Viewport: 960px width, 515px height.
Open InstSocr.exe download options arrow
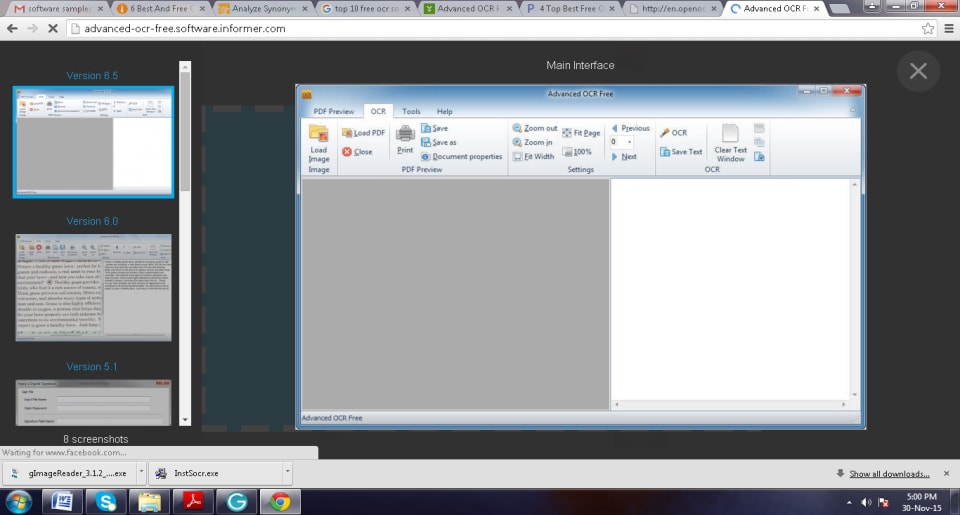(x=287, y=473)
